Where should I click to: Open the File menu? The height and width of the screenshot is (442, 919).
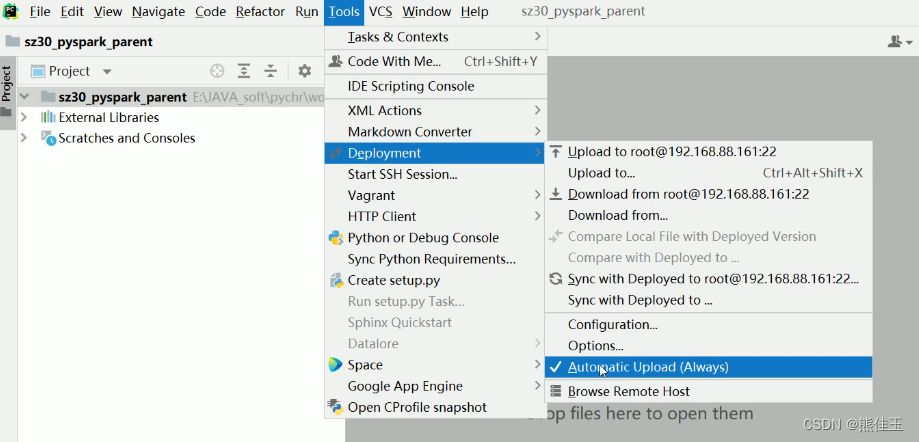pyautogui.click(x=40, y=12)
